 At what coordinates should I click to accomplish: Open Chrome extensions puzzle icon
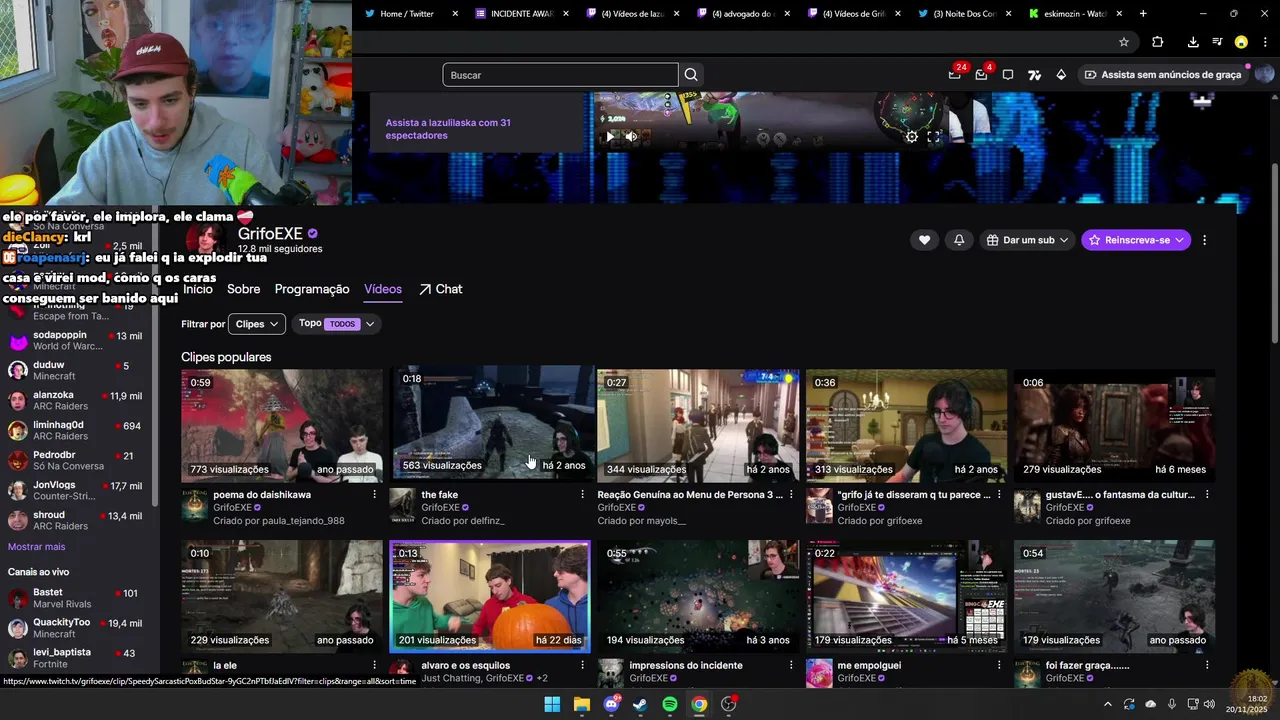1158,42
